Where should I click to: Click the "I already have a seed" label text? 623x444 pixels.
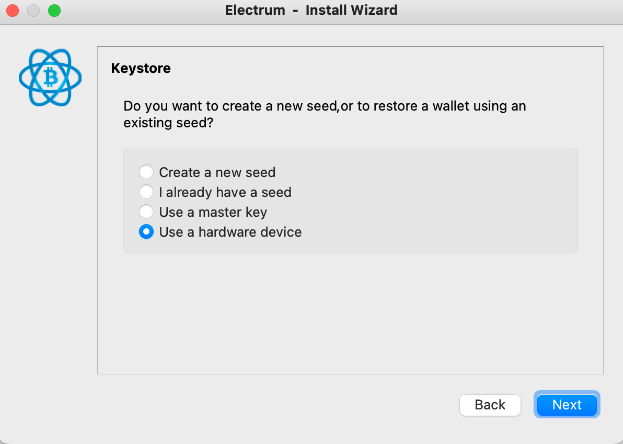coord(225,192)
